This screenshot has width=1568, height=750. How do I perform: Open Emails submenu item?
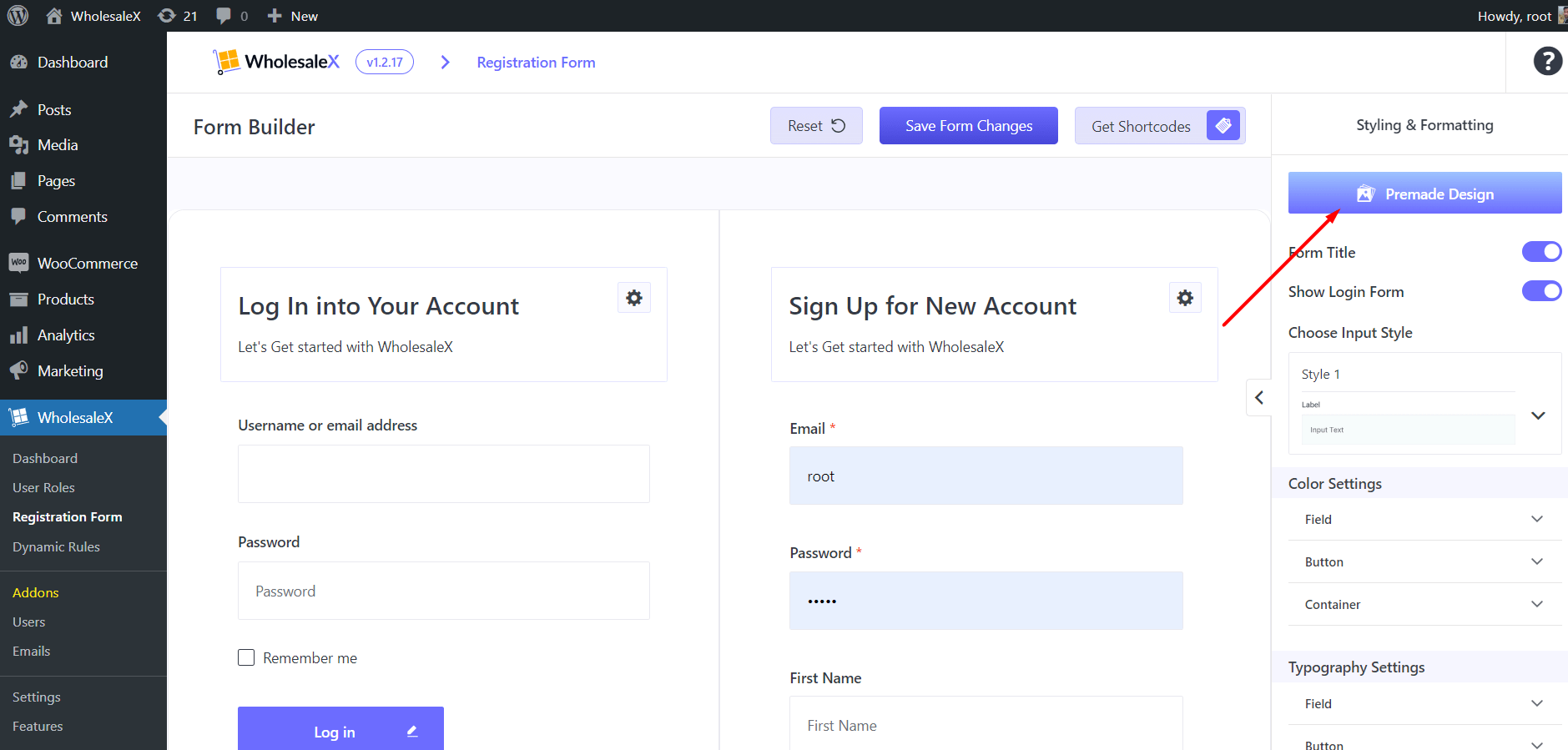pyautogui.click(x=31, y=651)
